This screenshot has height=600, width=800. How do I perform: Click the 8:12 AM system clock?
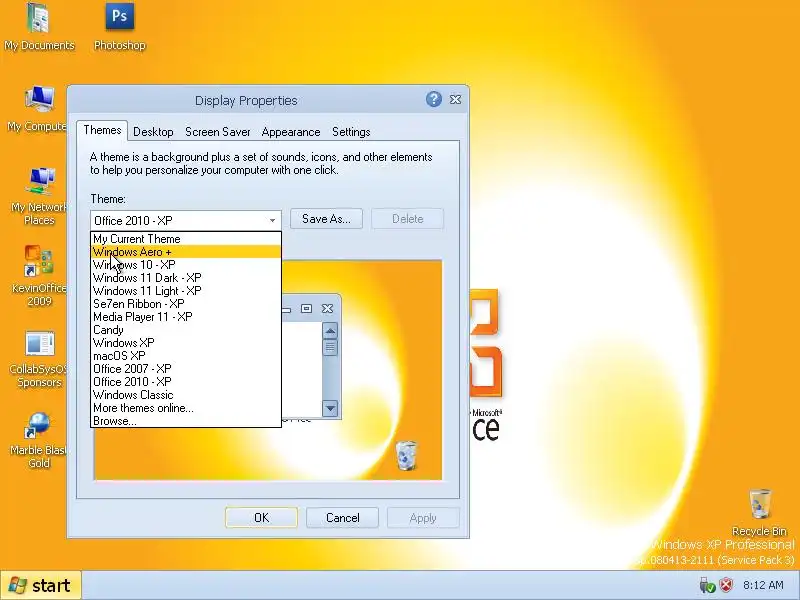(x=763, y=585)
